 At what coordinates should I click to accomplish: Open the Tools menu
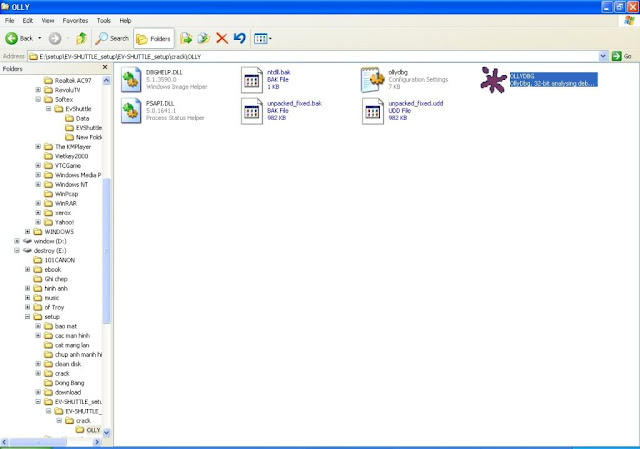tap(104, 20)
